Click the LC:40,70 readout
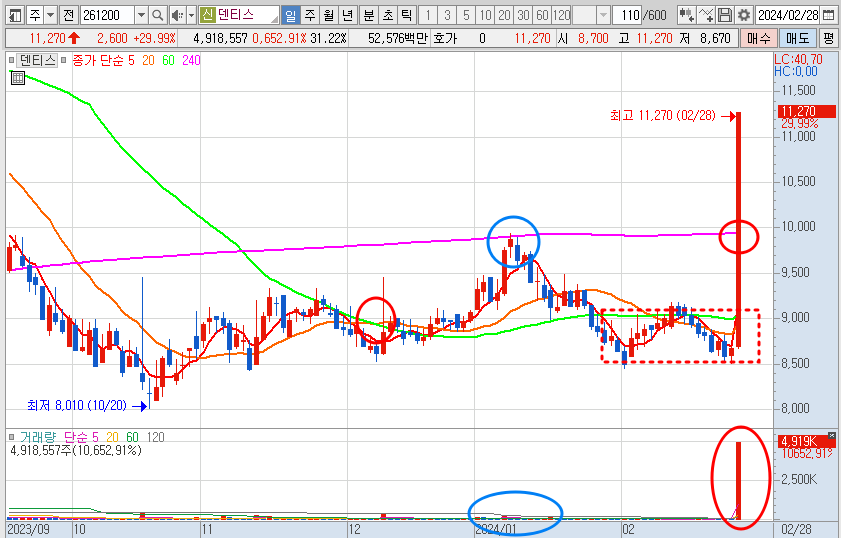Viewport: 841px width, 538px height. 798,60
